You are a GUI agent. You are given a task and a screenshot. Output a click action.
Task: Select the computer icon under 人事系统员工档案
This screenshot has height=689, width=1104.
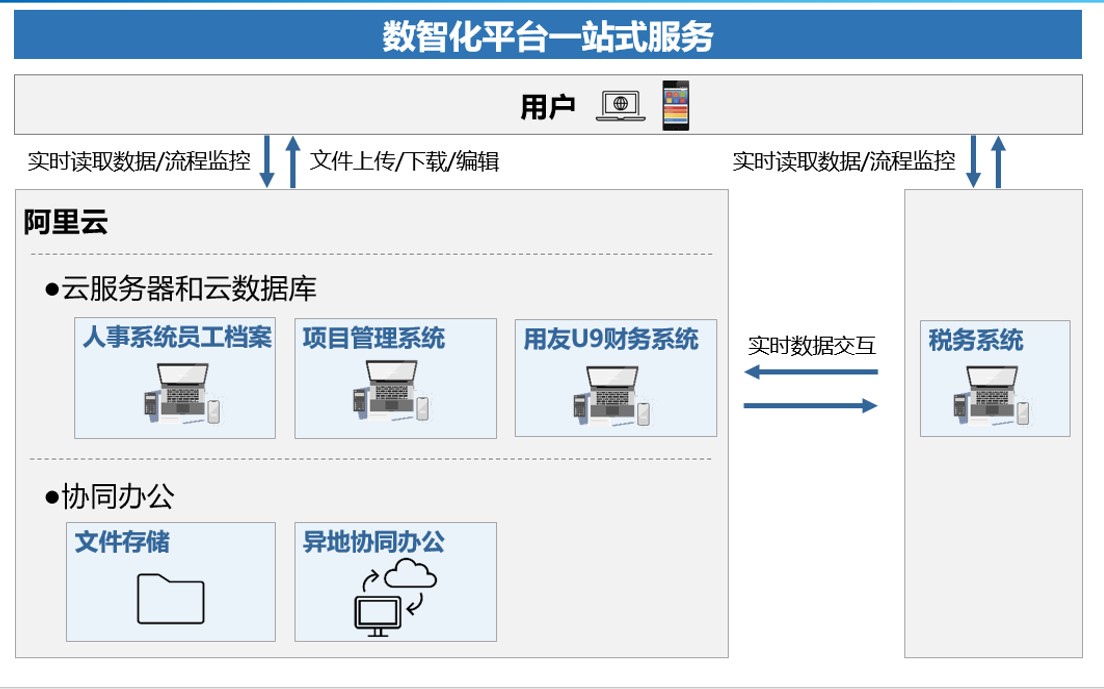(x=180, y=393)
